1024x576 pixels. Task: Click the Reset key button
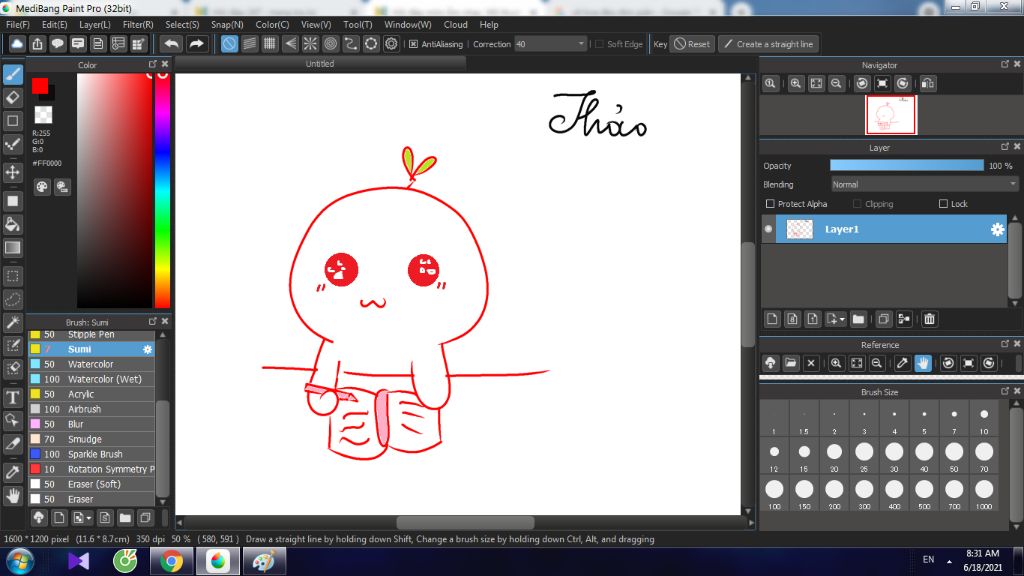(x=692, y=44)
